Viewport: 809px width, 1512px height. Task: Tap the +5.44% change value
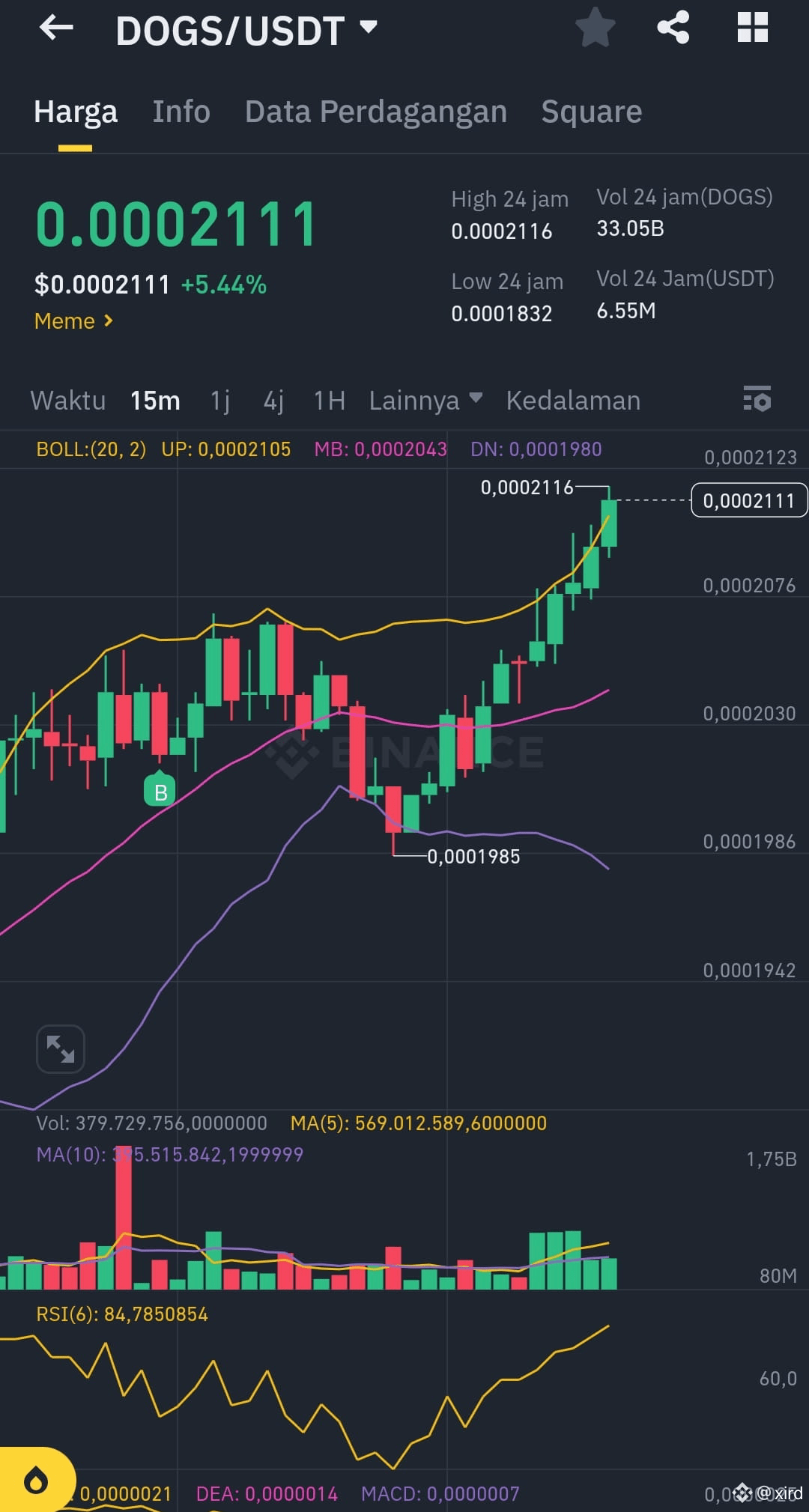pos(224,285)
